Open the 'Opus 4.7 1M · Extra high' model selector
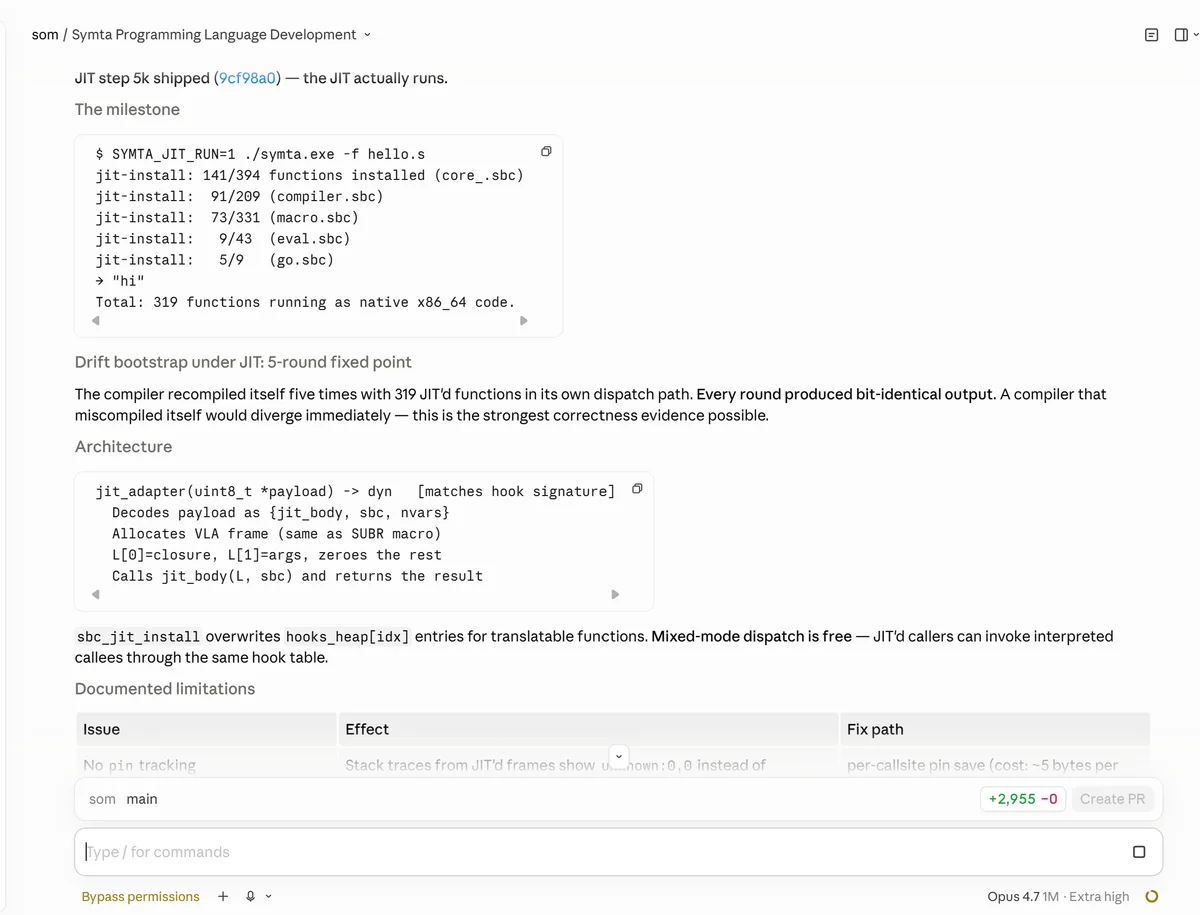Screen dimensions: 1200x915 [x=1058, y=897]
